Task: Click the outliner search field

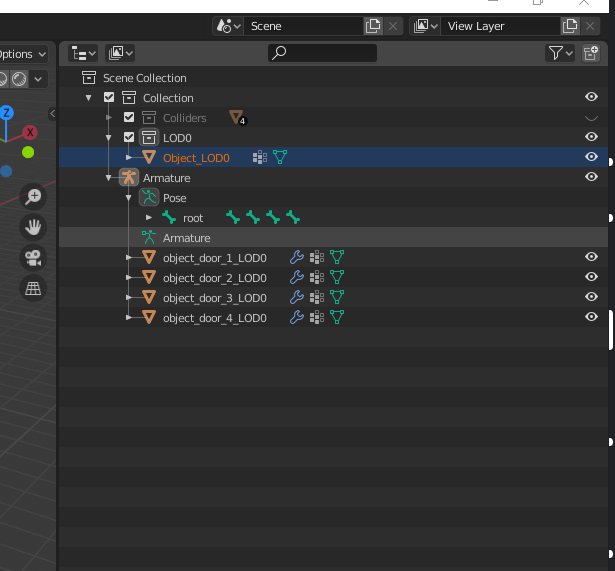Action: [322, 53]
